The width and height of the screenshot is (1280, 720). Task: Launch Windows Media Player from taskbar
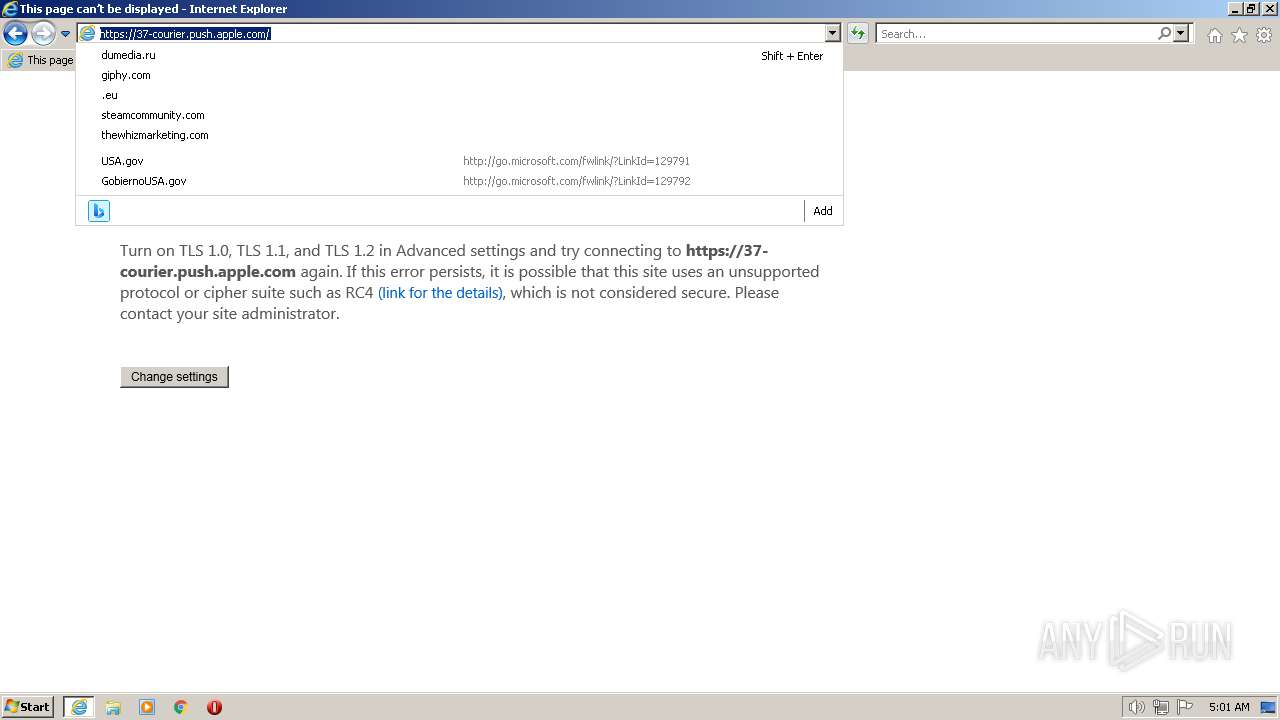pos(147,707)
